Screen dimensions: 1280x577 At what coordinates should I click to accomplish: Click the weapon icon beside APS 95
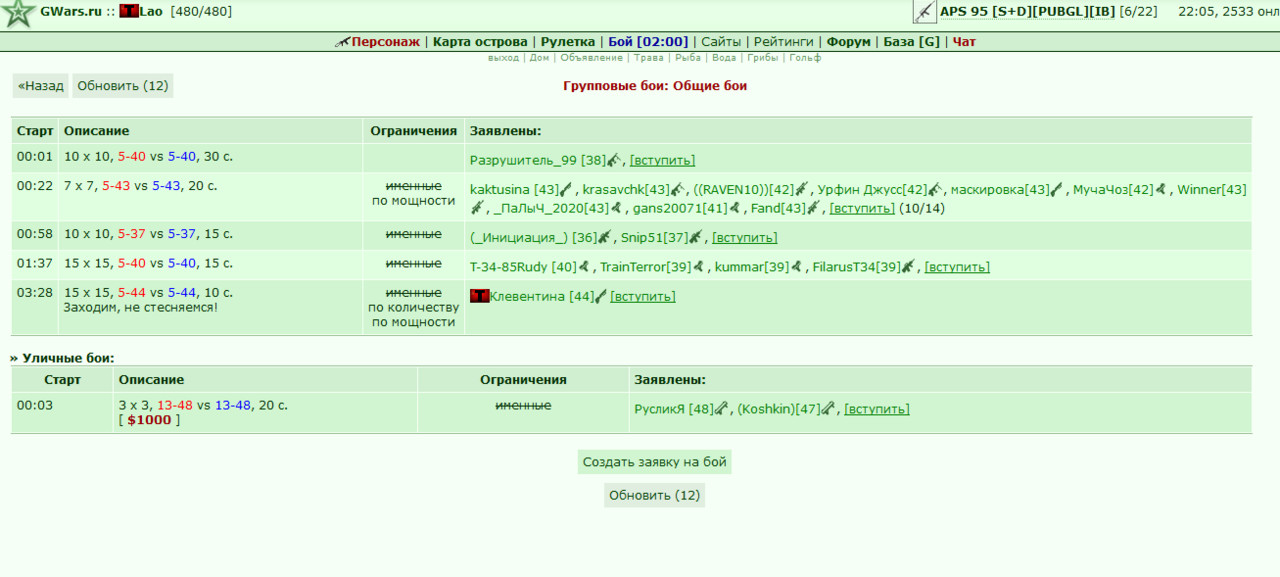click(x=924, y=12)
